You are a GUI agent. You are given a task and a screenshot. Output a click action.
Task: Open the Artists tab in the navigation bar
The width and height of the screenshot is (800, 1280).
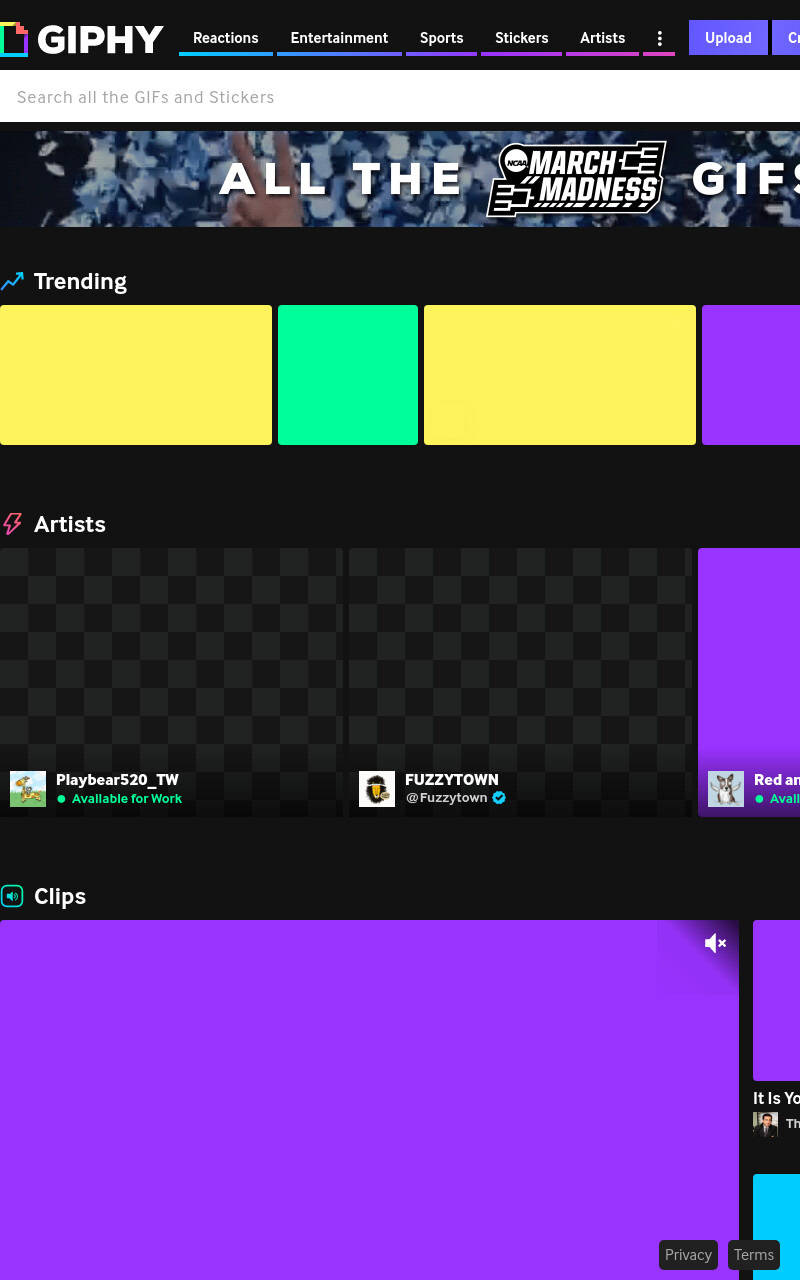[x=603, y=38]
